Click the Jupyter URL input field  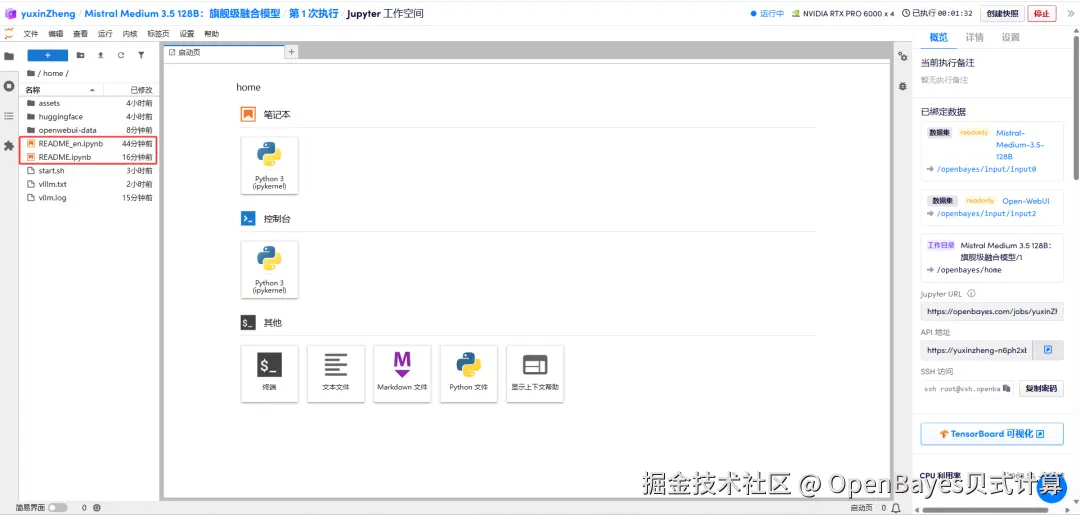992,311
